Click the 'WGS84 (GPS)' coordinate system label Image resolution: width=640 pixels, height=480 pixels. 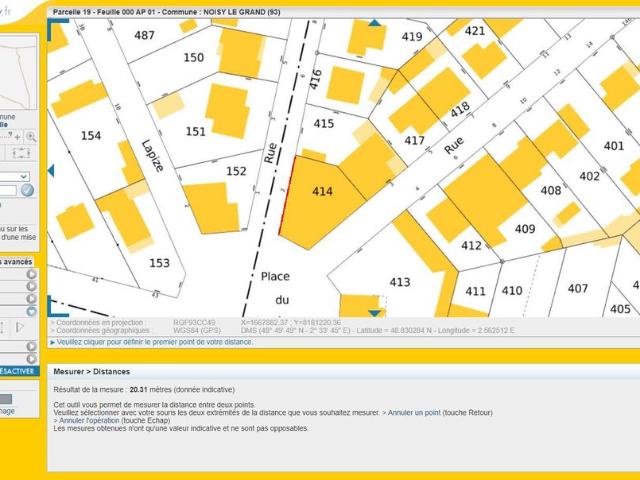pyautogui.click(x=197, y=330)
